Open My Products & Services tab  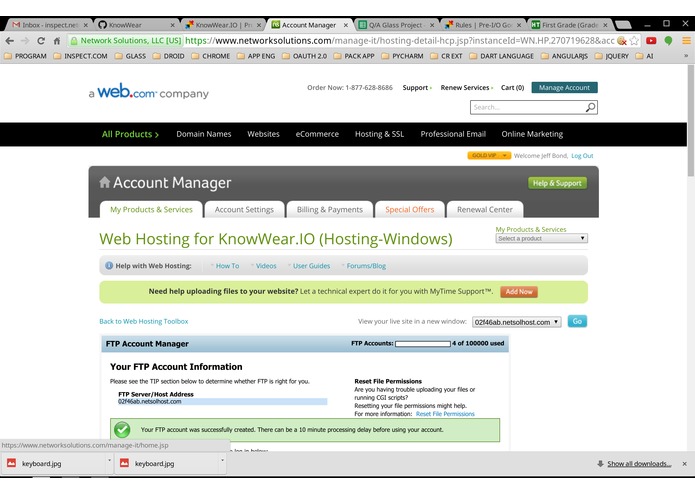point(151,210)
